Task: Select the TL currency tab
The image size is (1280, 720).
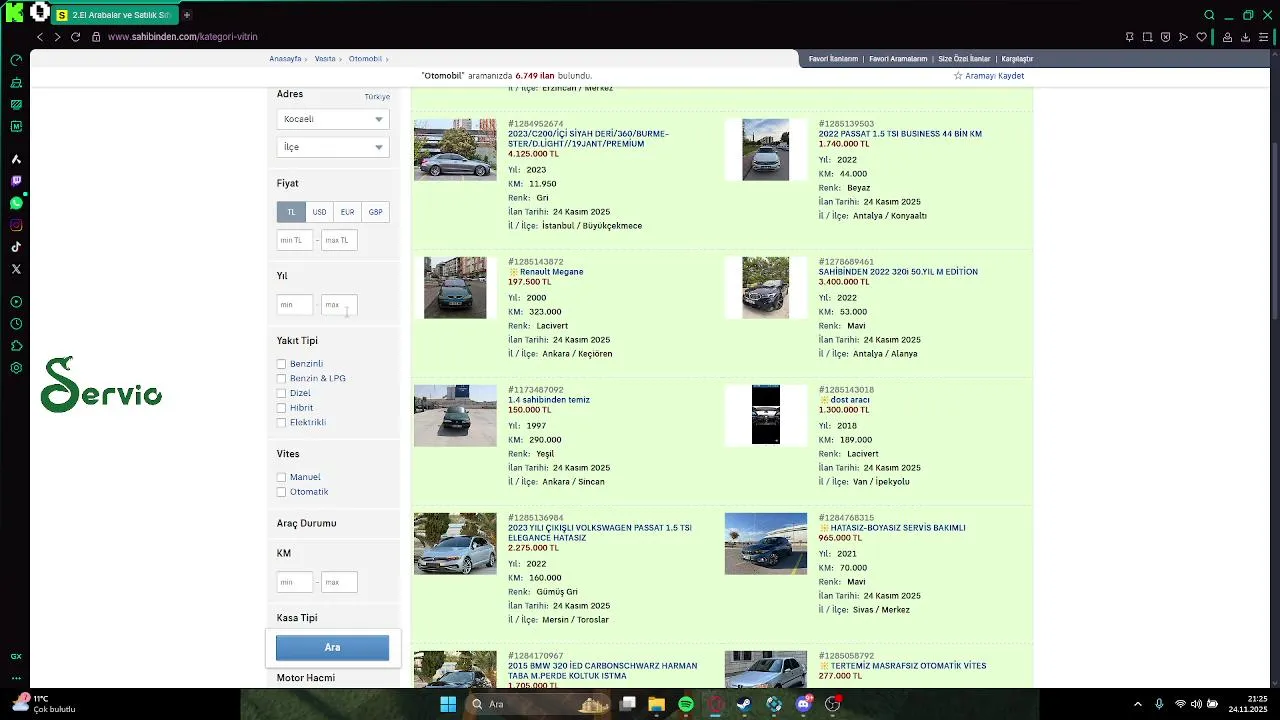Action: [x=291, y=212]
